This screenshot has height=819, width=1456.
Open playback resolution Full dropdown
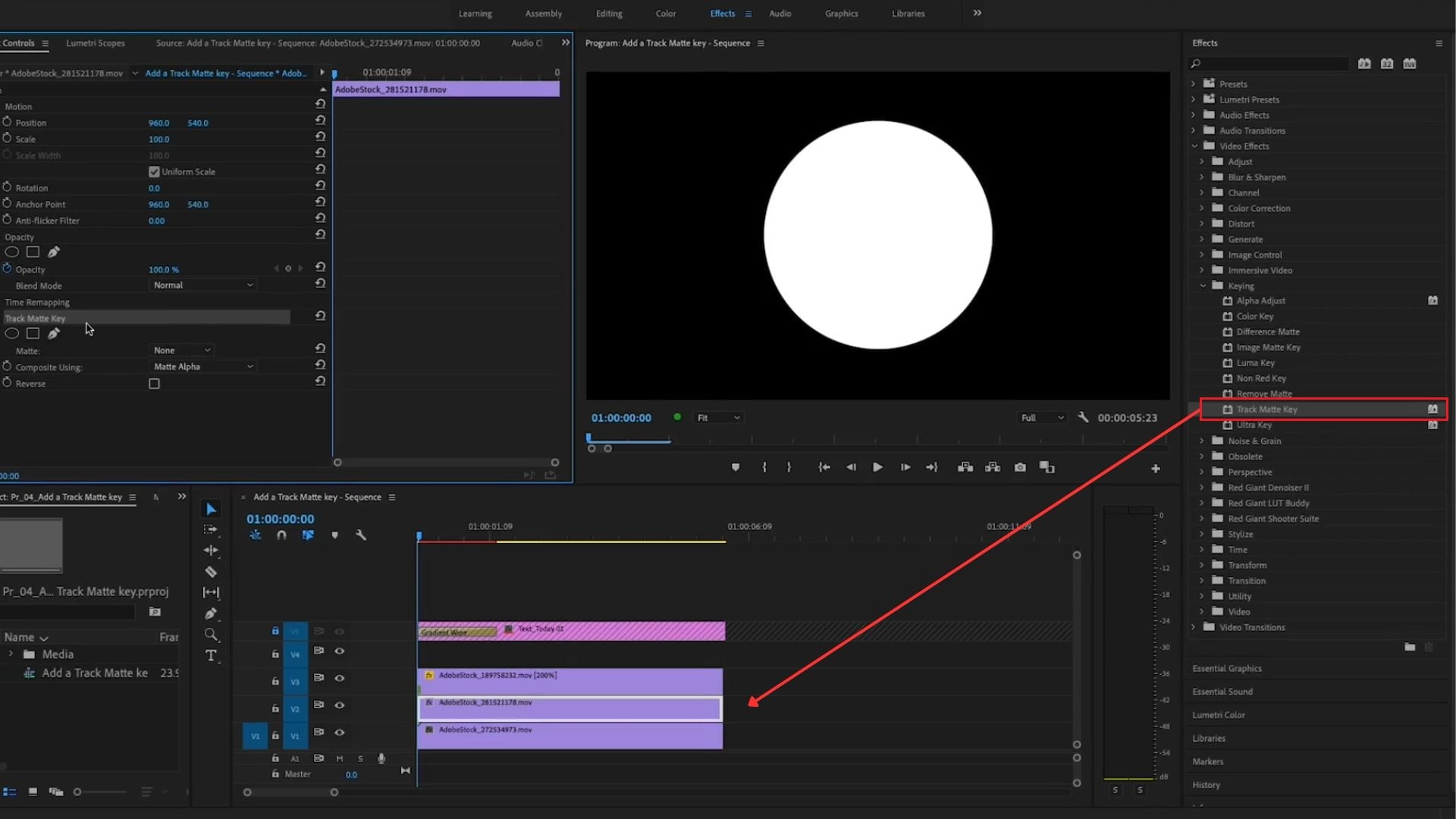[x=1042, y=418]
